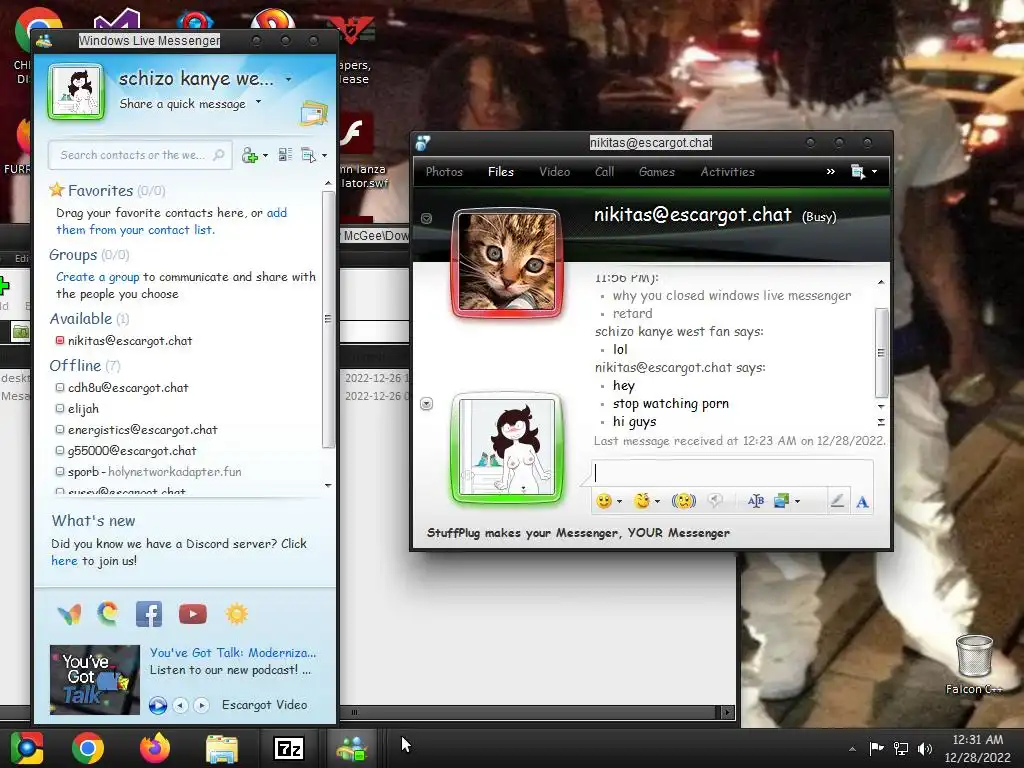Collapse my display picture with its toggle arrow

click(426, 404)
